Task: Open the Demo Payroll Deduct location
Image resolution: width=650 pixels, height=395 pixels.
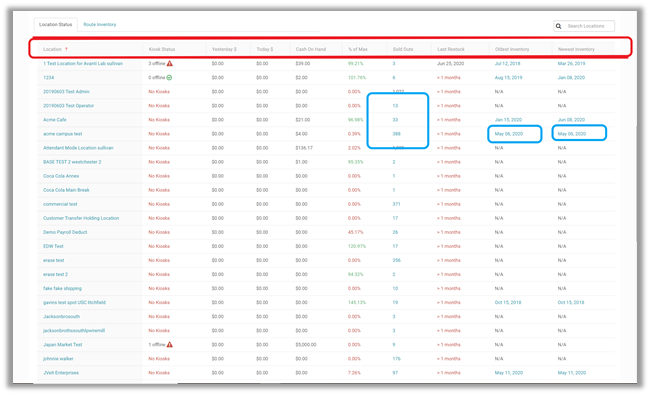Action: [65, 232]
